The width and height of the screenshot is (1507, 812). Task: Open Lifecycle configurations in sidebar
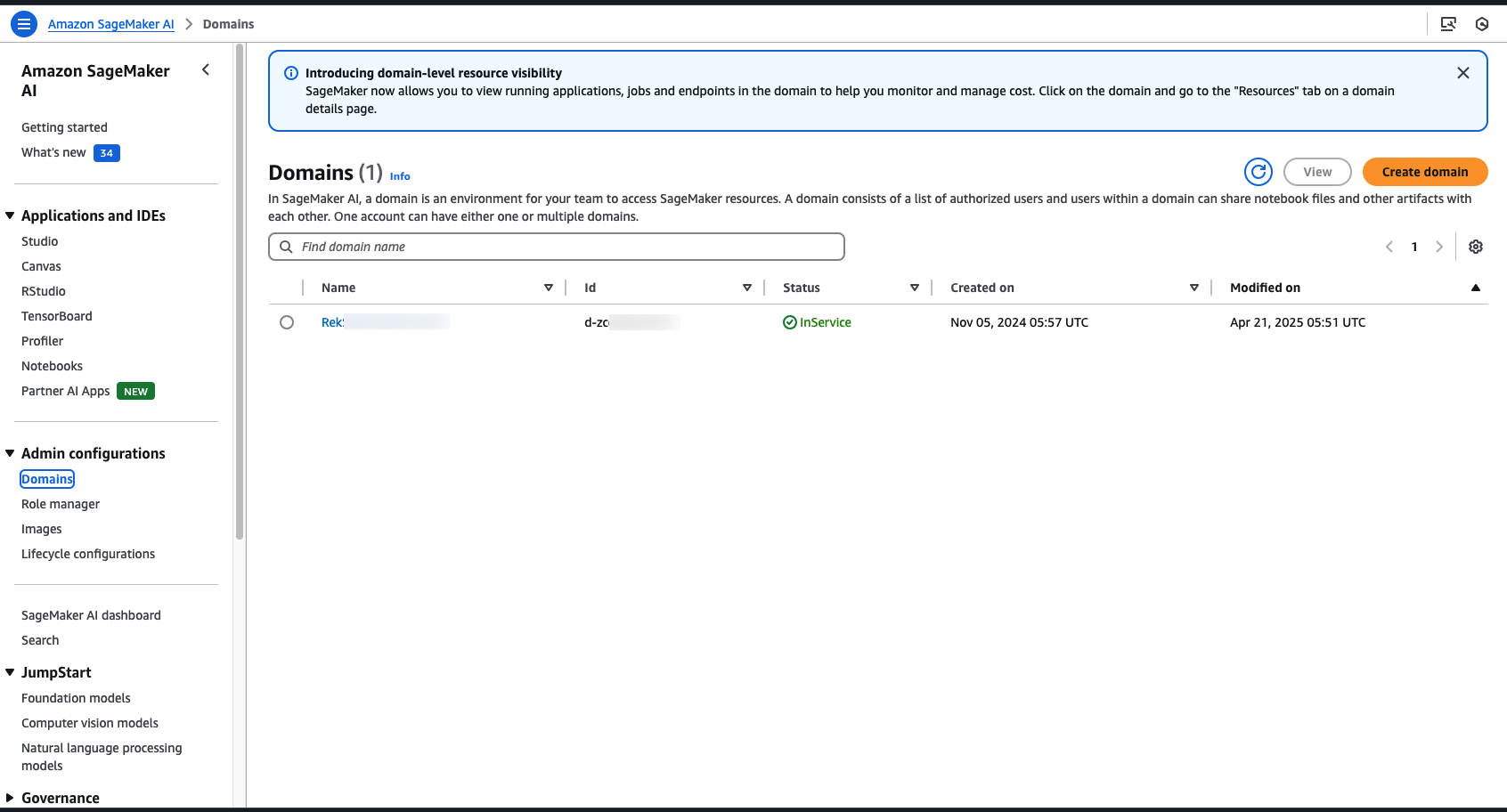88,554
